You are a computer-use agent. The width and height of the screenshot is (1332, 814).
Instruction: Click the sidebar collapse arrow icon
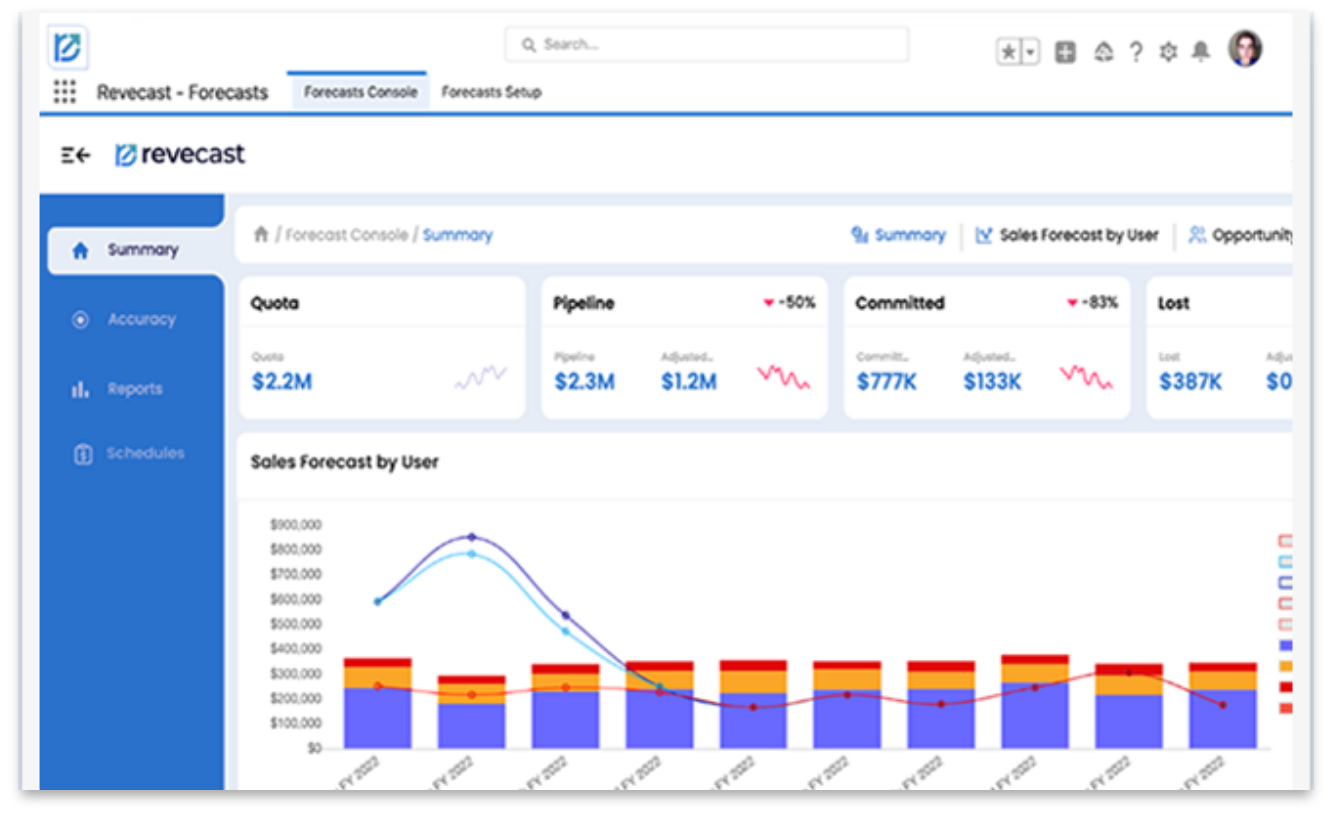pos(75,155)
